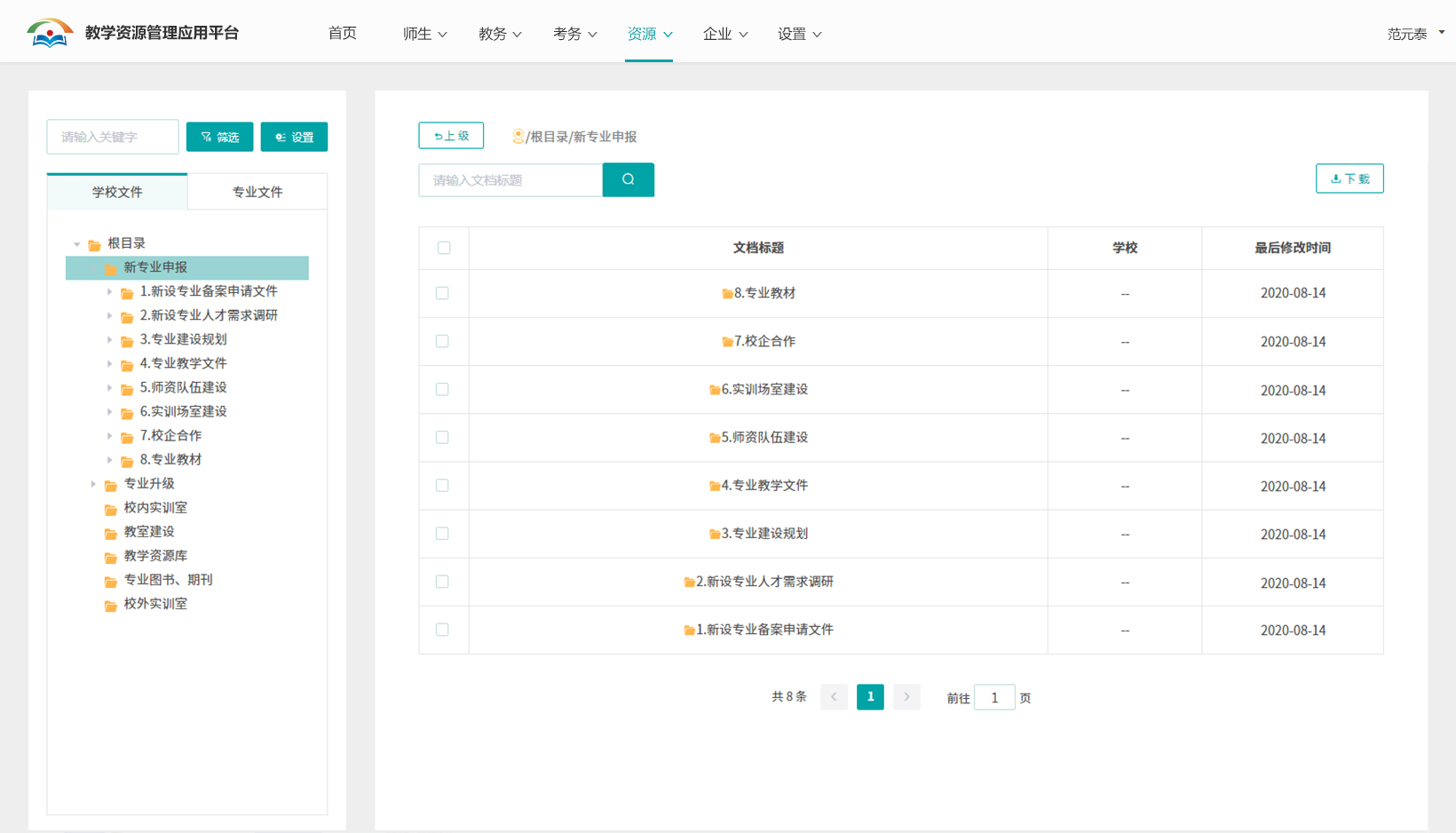Click the 上级 button to go up
The width and height of the screenshot is (1456, 833).
pyautogui.click(x=451, y=136)
